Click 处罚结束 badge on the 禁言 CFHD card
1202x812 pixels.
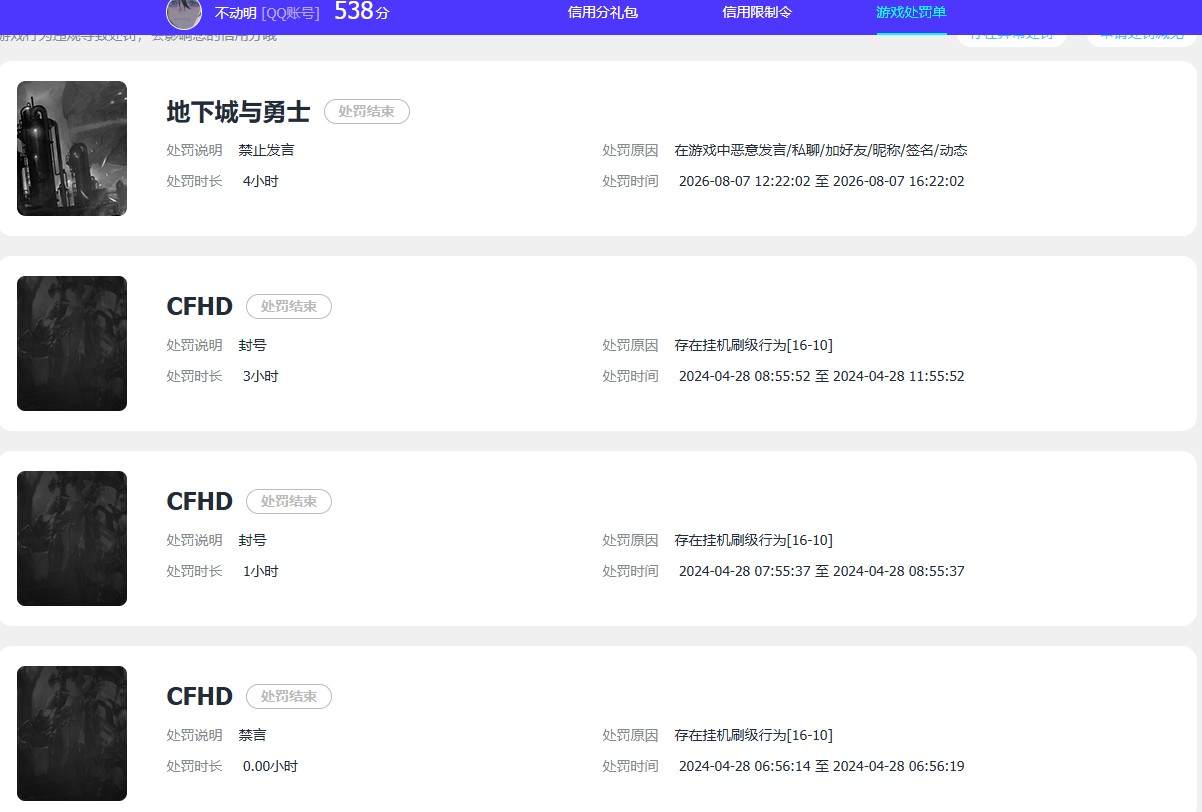[289, 697]
